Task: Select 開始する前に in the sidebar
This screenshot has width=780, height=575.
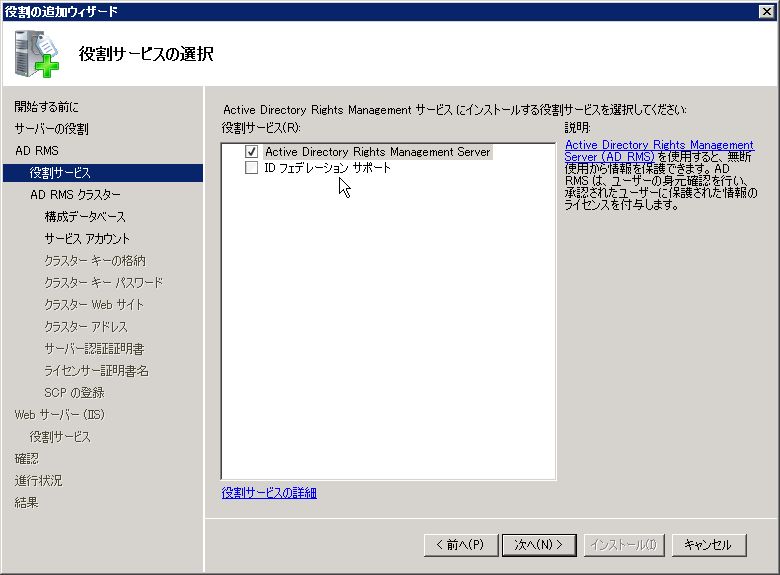Action: click(x=46, y=106)
